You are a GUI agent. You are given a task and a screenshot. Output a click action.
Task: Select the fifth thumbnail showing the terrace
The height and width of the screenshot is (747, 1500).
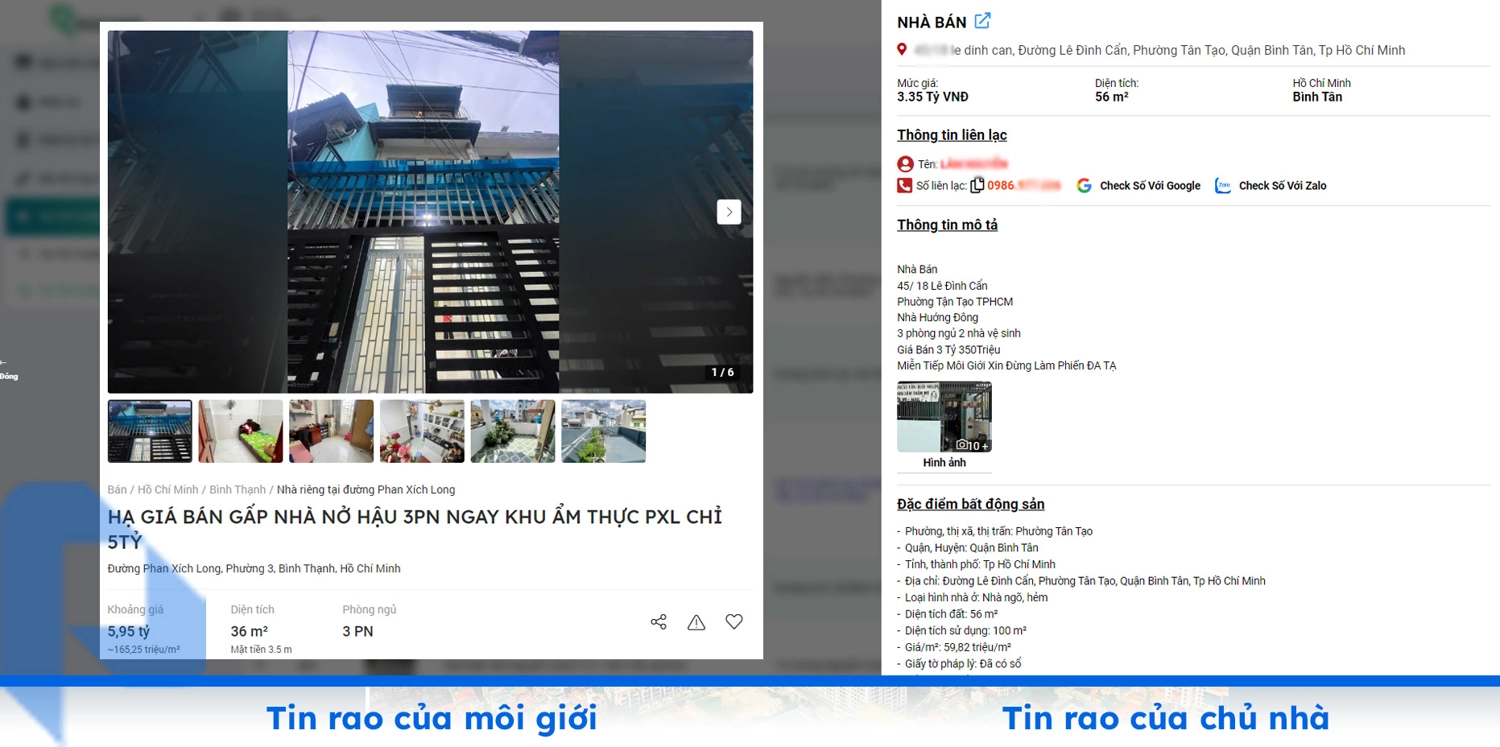click(513, 431)
